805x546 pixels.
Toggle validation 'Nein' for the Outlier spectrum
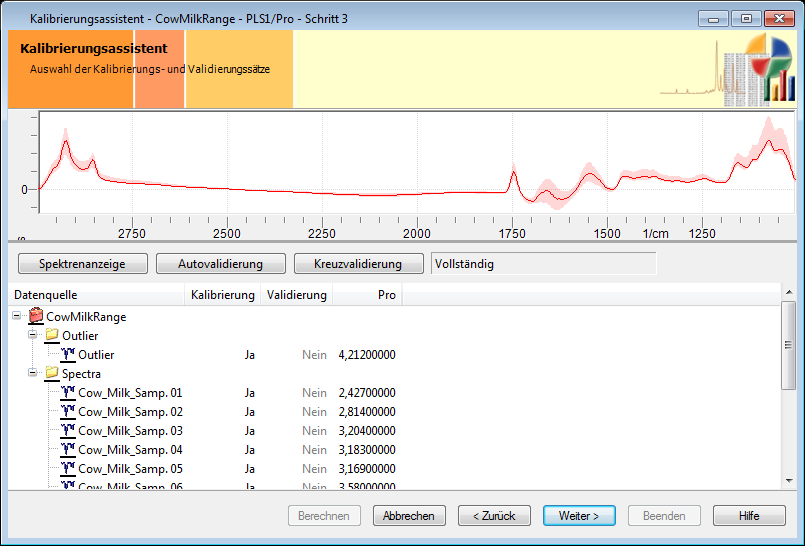point(314,355)
